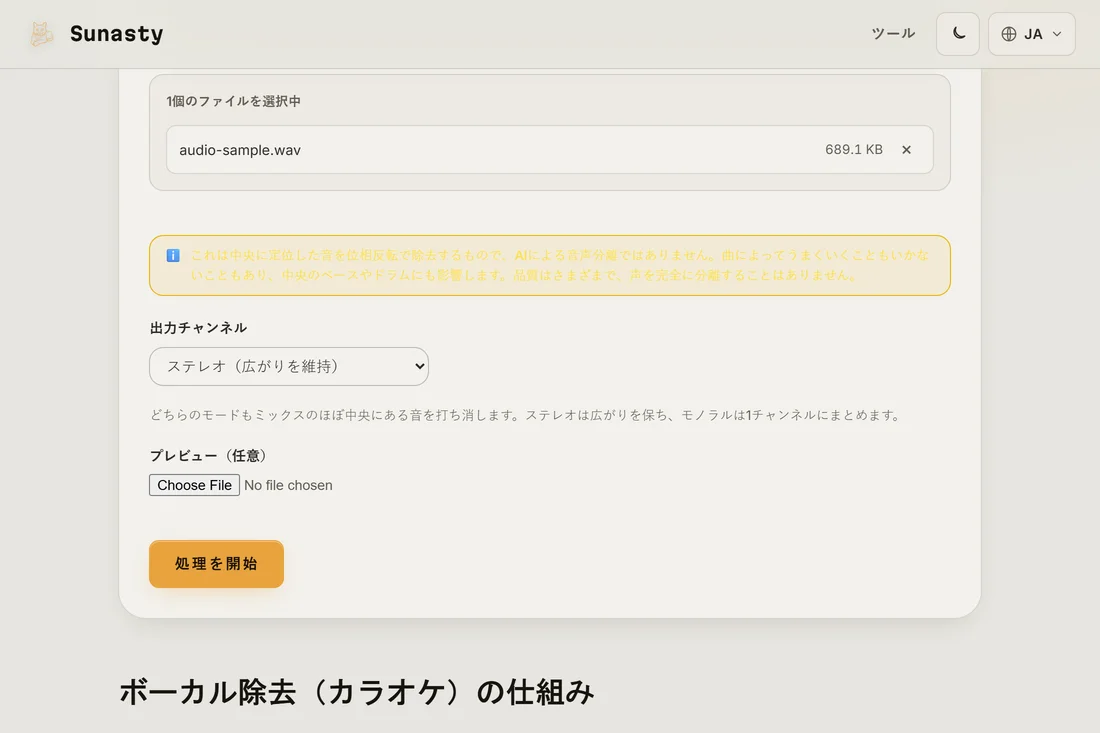Click the channel mode help description text
This screenshot has width=1100, height=733.
pyautogui.click(x=525, y=415)
